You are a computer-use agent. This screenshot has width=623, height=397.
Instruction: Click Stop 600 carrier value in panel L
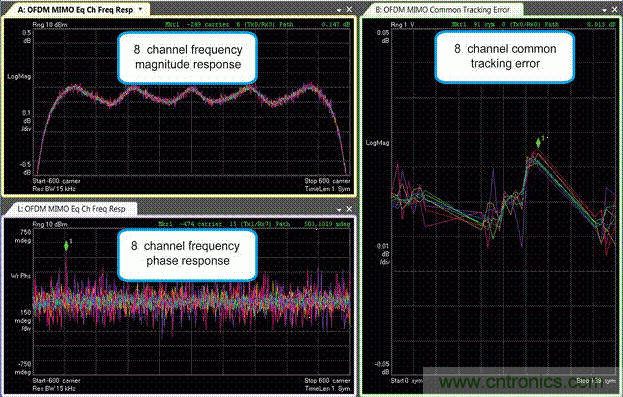[x=327, y=381]
